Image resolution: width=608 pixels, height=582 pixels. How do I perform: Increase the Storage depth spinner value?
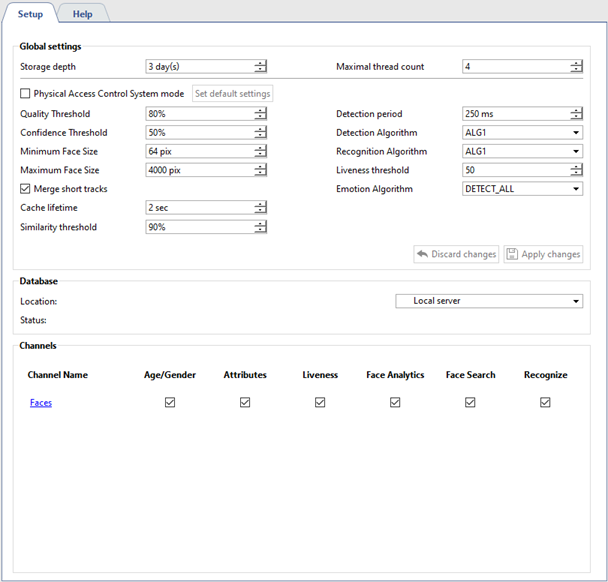(x=260, y=63)
